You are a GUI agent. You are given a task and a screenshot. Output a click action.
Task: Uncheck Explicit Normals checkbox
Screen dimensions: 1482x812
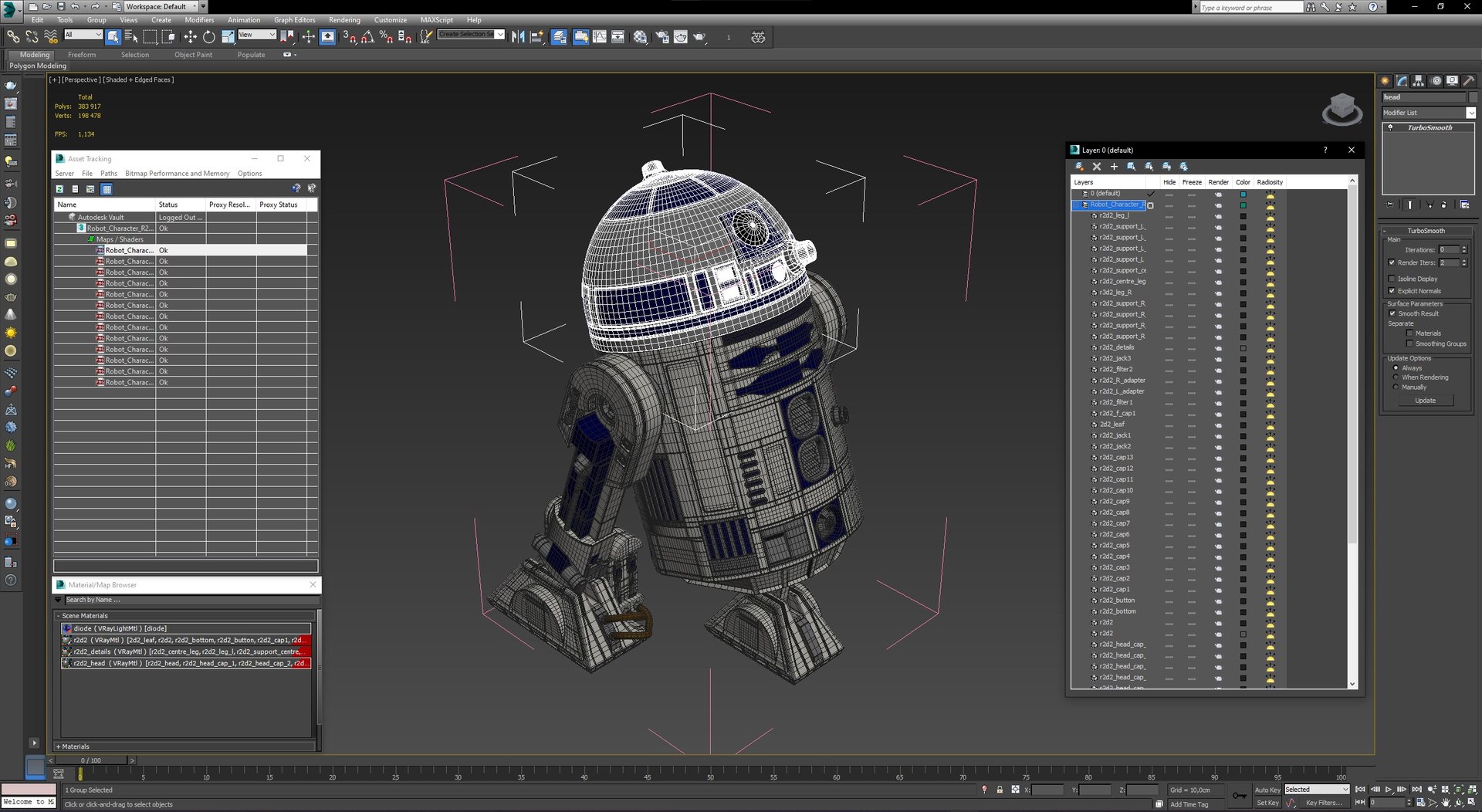[1392, 291]
